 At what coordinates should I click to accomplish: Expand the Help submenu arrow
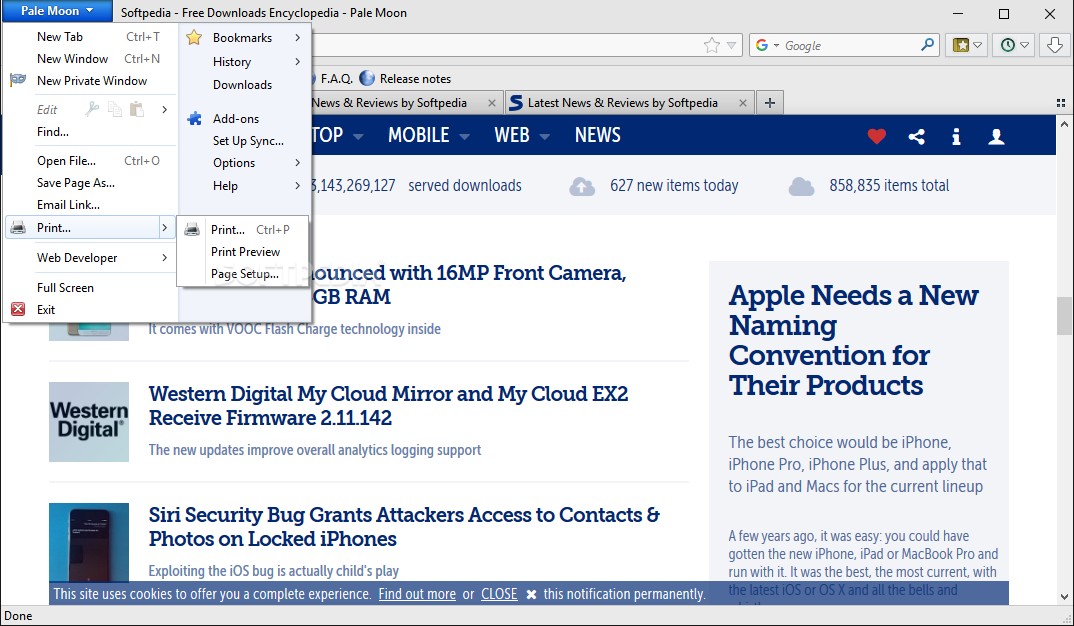(x=298, y=186)
